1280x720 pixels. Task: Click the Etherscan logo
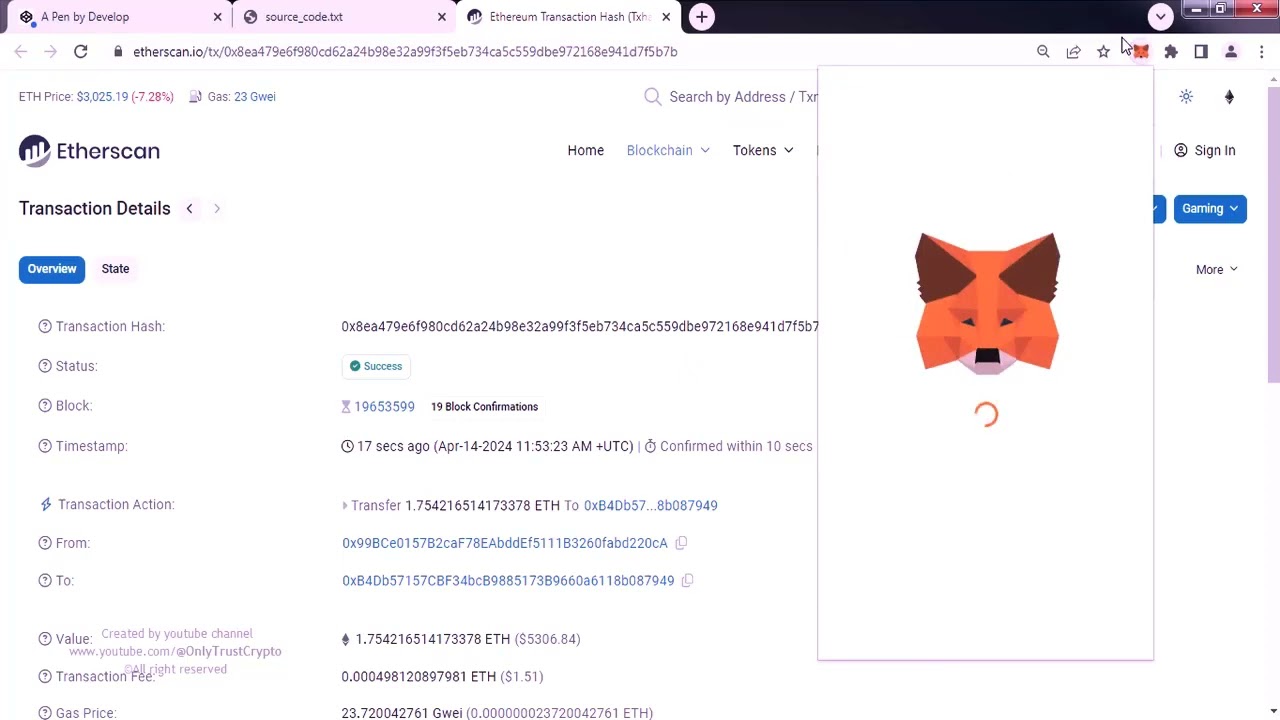89,151
